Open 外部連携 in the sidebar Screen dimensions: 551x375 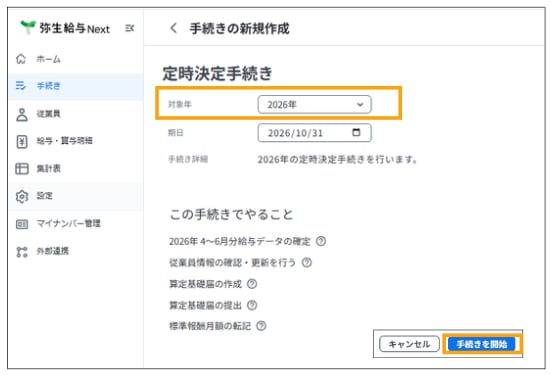75,251
